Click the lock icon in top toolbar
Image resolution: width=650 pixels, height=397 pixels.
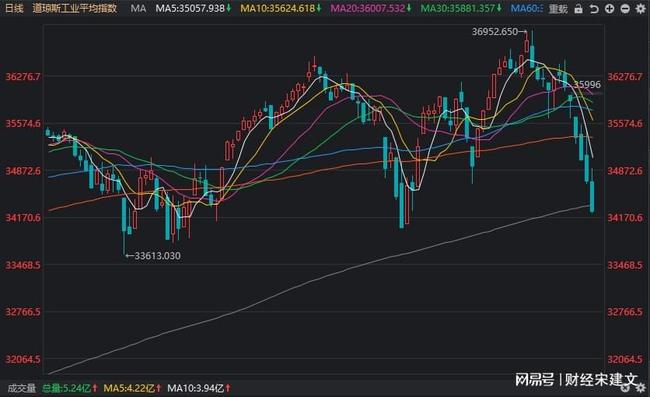[x=578, y=9]
